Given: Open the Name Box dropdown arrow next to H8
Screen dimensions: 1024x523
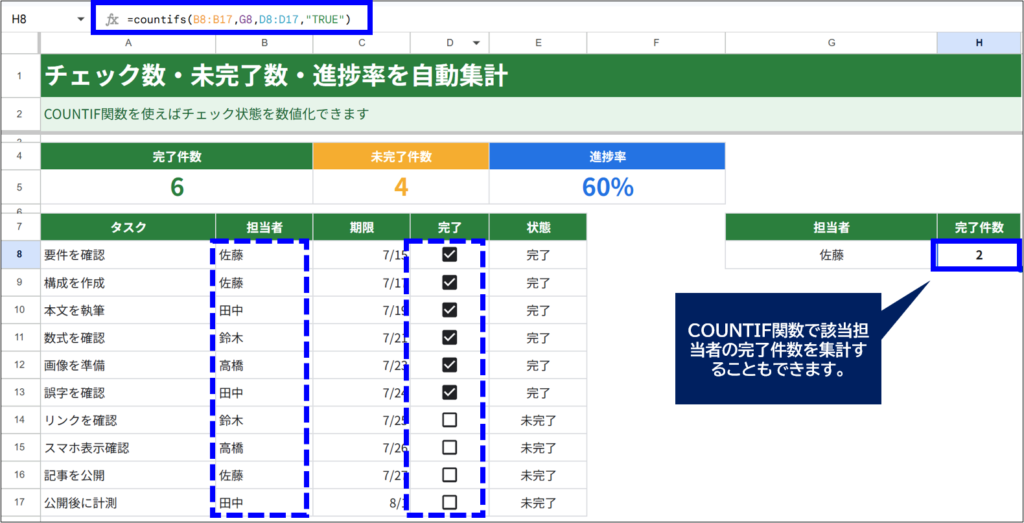Looking at the screenshot, I should coord(81,20).
